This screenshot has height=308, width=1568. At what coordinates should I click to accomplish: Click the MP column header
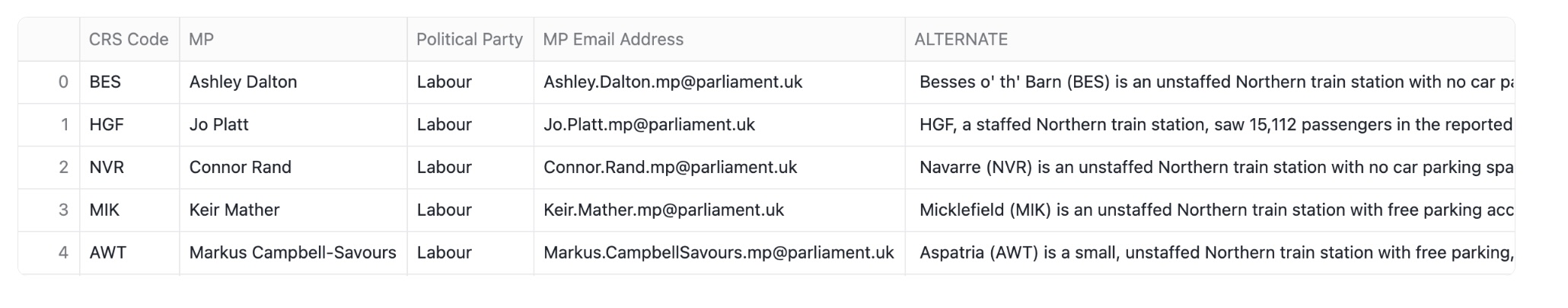[202, 40]
